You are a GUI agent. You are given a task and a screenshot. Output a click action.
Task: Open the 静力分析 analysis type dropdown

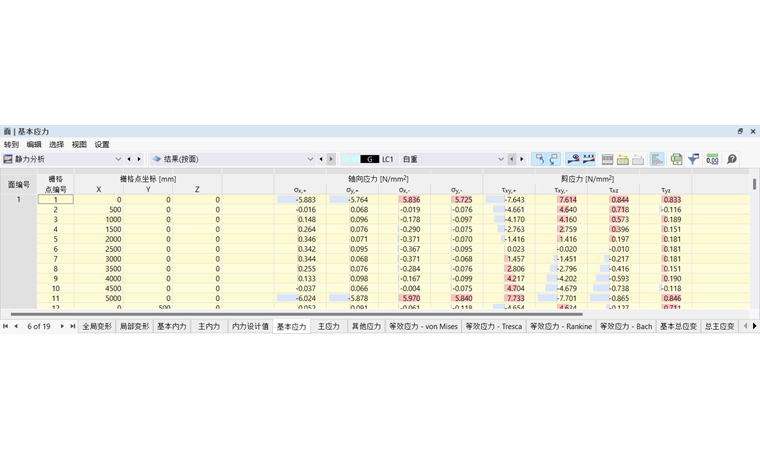tap(118, 159)
